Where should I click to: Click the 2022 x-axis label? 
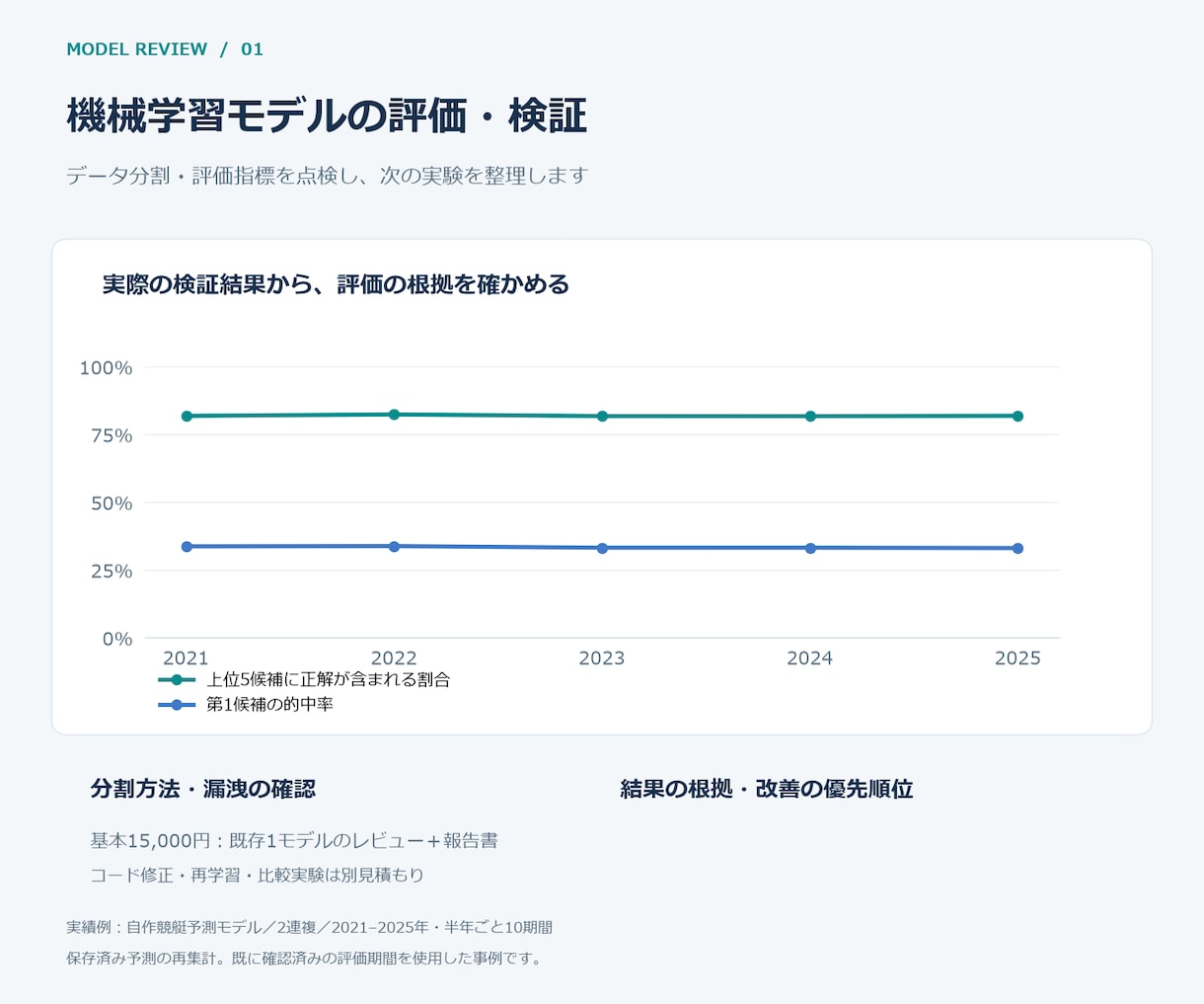click(394, 658)
